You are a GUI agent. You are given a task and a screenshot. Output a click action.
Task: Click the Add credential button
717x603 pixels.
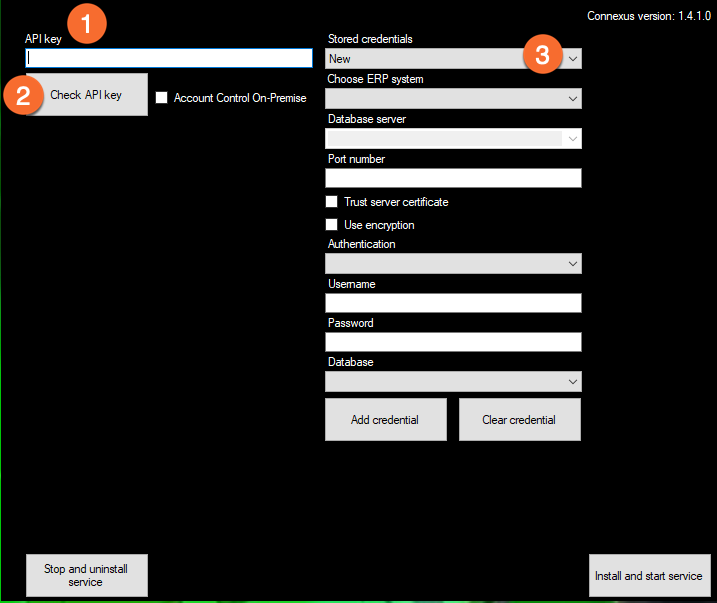tap(385, 420)
